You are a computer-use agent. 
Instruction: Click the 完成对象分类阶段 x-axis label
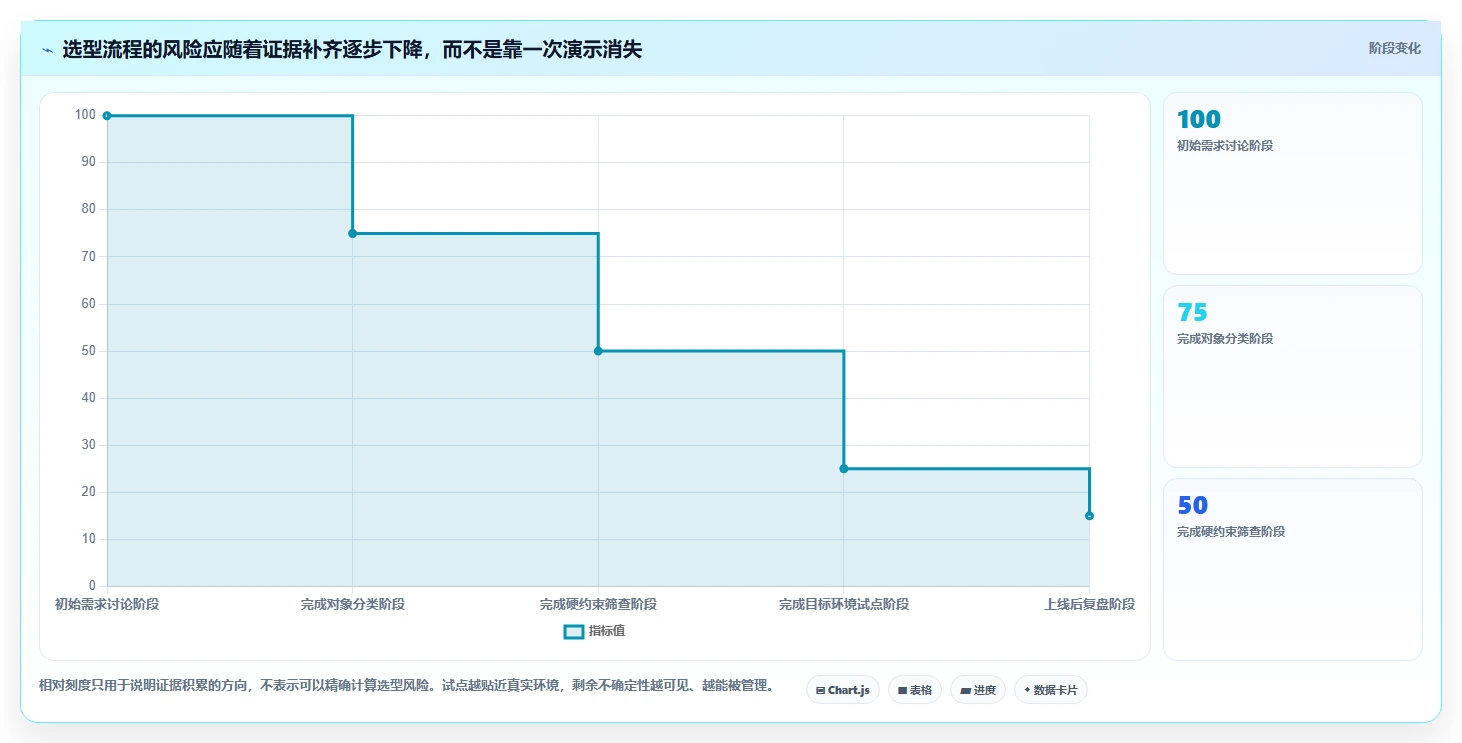pyautogui.click(x=352, y=605)
